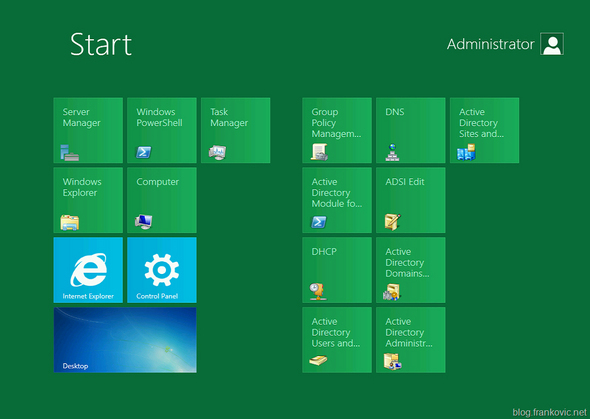Image resolution: width=590 pixels, height=419 pixels.
Task: Open the Task Manager tile
Action: (x=236, y=130)
